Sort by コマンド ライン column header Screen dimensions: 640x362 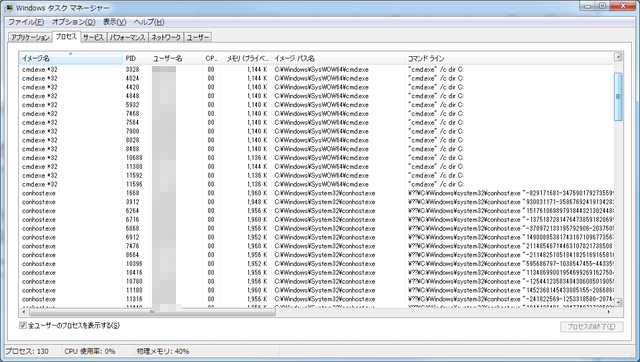tap(509, 58)
